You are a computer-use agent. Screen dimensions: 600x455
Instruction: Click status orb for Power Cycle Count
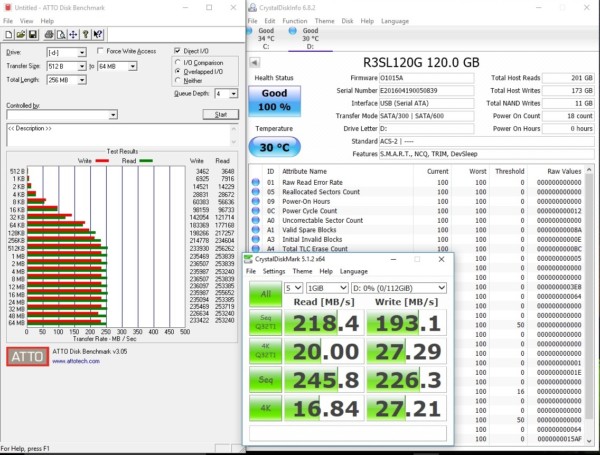tap(256, 211)
